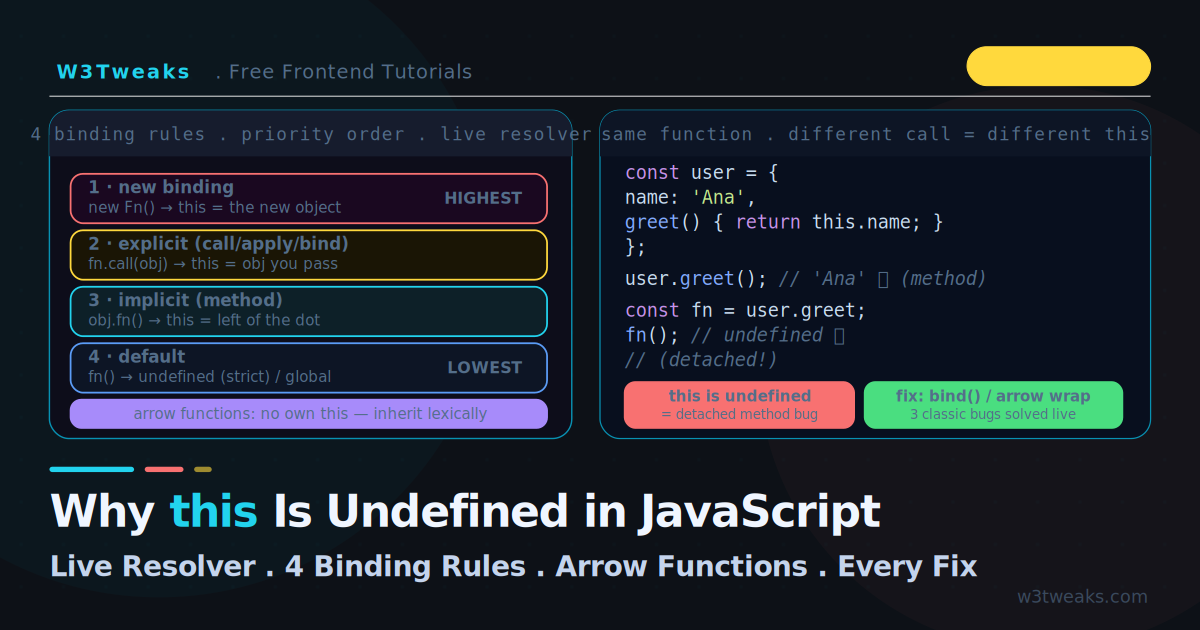Click '= detached method bug' text
Image resolution: width=1200 pixels, height=630 pixels.
739,414
